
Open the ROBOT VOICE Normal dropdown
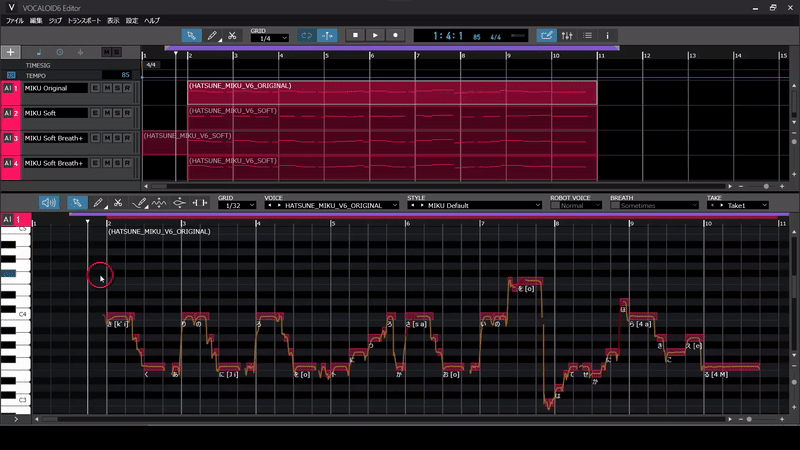tap(581, 205)
